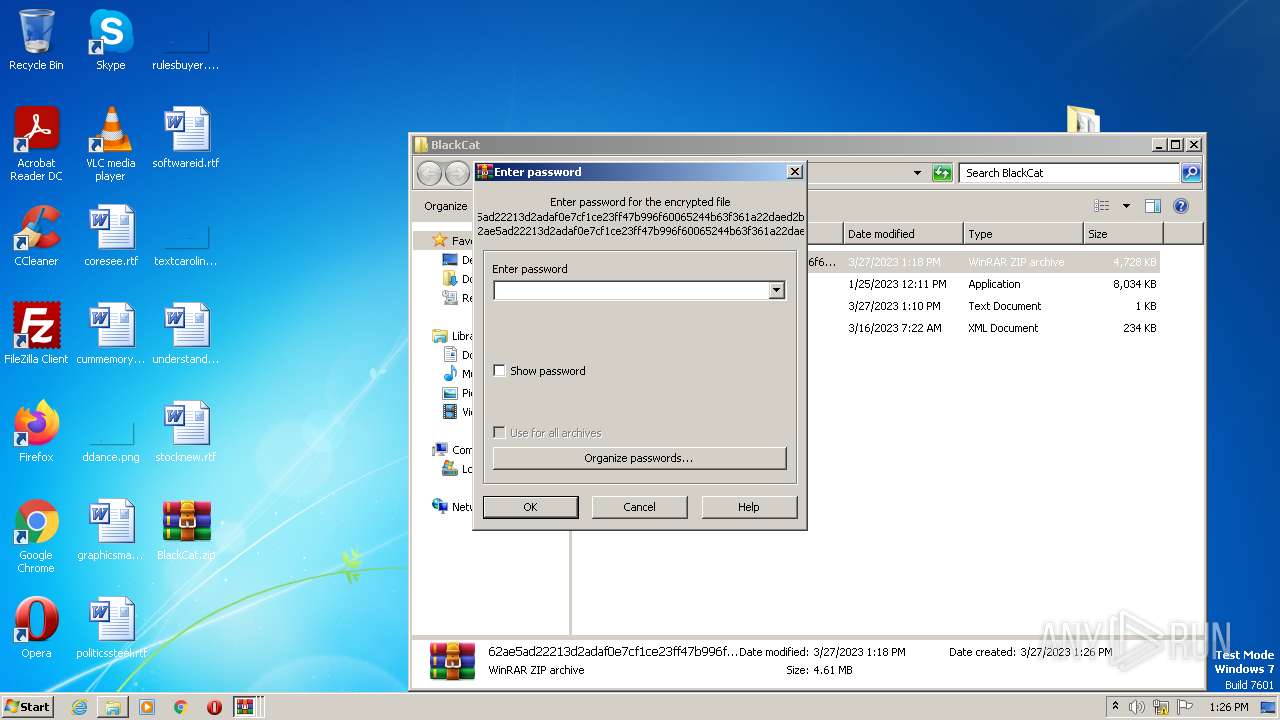Toggle Use for all archives checkbox

click(500, 433)
